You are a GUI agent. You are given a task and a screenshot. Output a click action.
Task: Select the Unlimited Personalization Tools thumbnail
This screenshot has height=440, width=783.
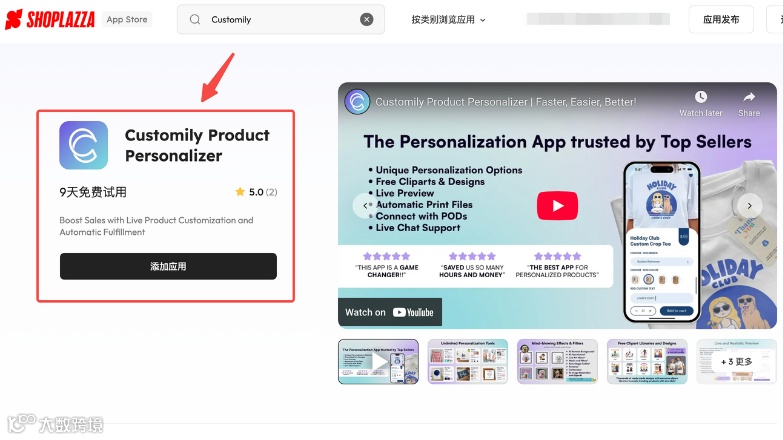tap(467, 362)
